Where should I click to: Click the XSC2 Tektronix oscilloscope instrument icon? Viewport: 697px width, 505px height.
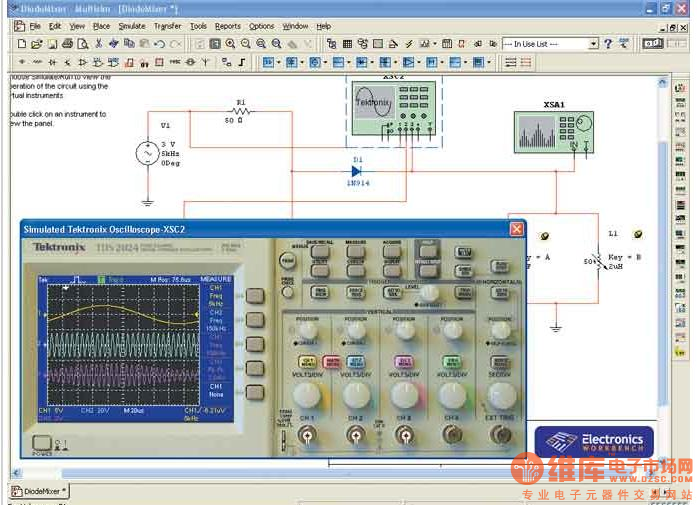(394, 108)
